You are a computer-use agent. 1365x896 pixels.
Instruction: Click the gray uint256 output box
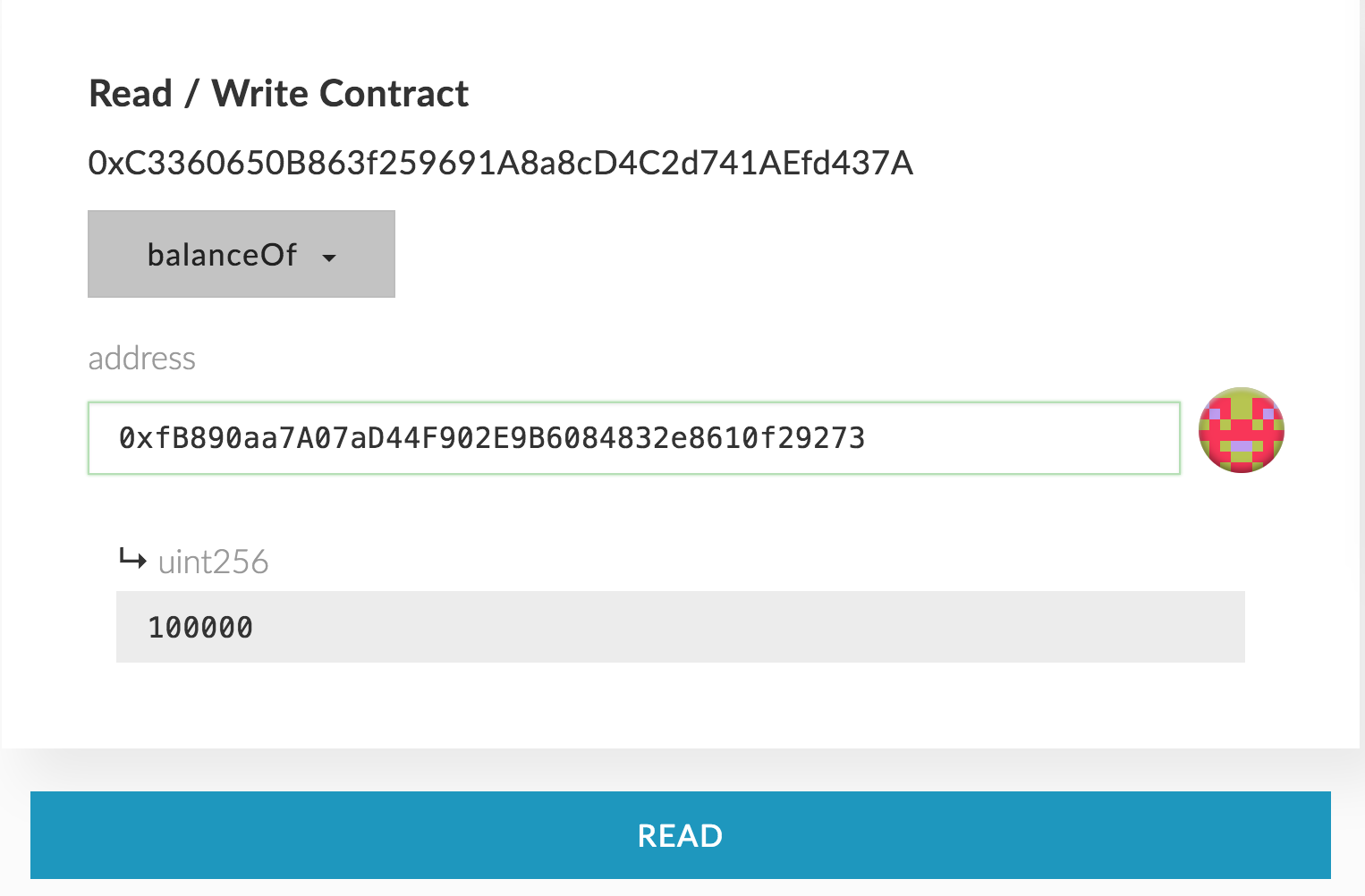680,627
